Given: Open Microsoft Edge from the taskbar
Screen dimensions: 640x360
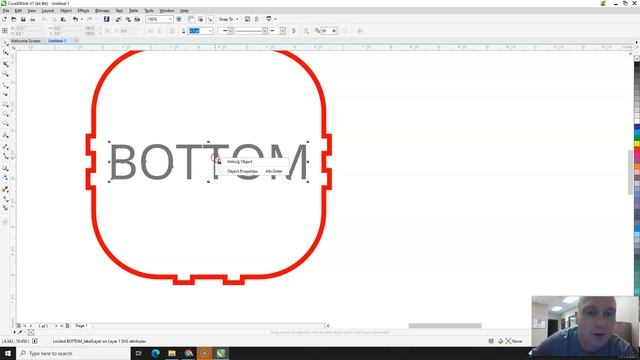Looking at the screenshot, I should click(x=156, y=353).
